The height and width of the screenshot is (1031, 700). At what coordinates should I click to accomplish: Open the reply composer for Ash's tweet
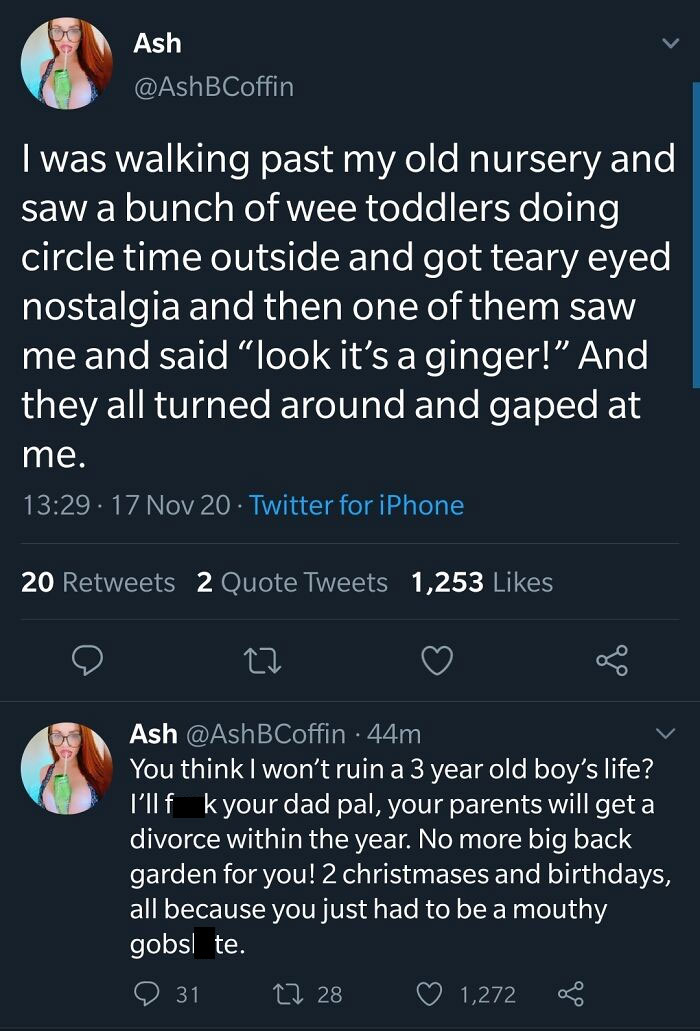(87, 660)
